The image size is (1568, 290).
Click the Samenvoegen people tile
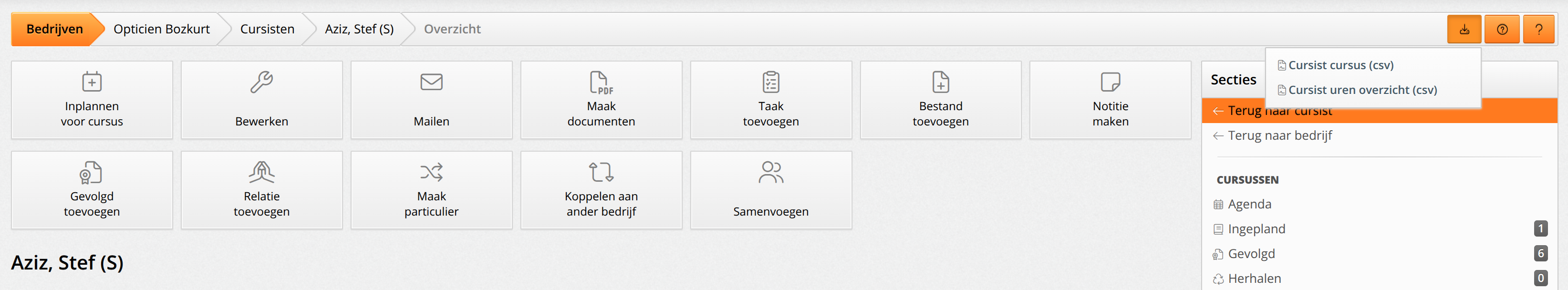click(x=771, y=190)
